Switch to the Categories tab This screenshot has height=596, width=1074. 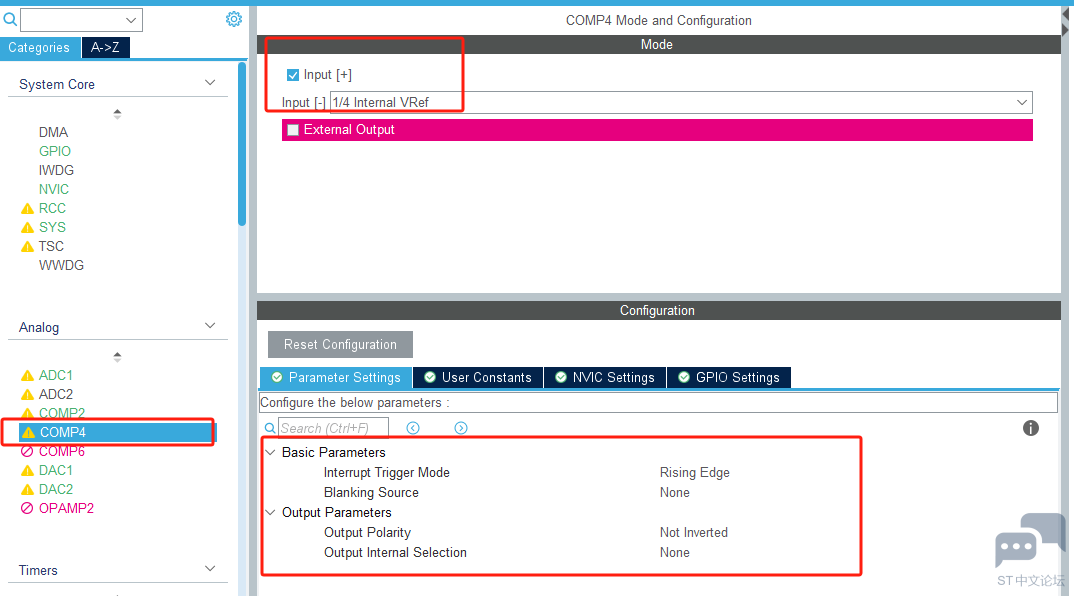(x=39, y=47)
